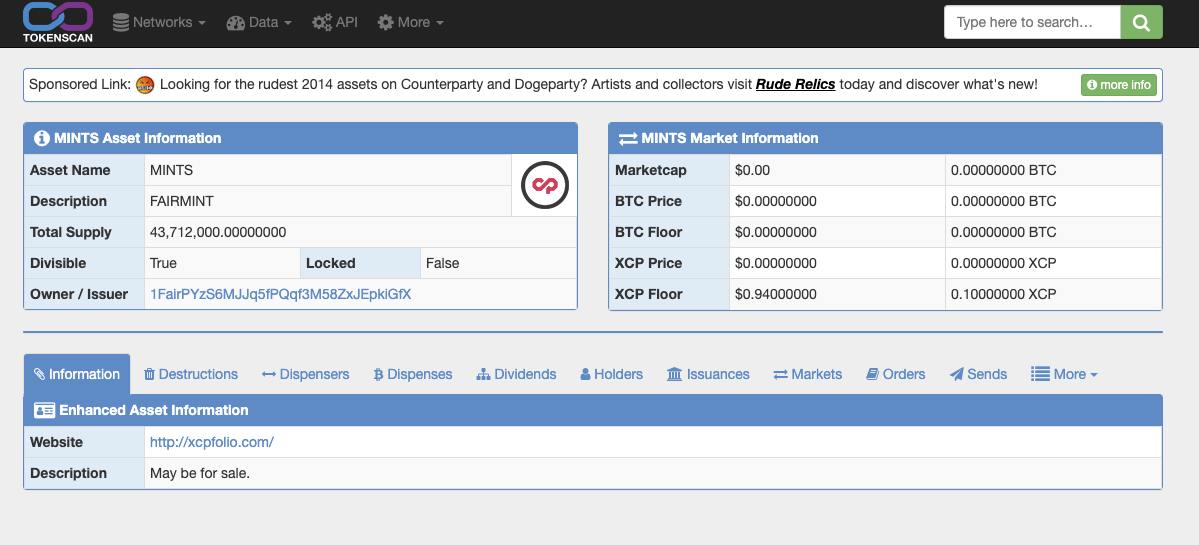Open the xcpfolio.com website link

(x=212, y=442)
